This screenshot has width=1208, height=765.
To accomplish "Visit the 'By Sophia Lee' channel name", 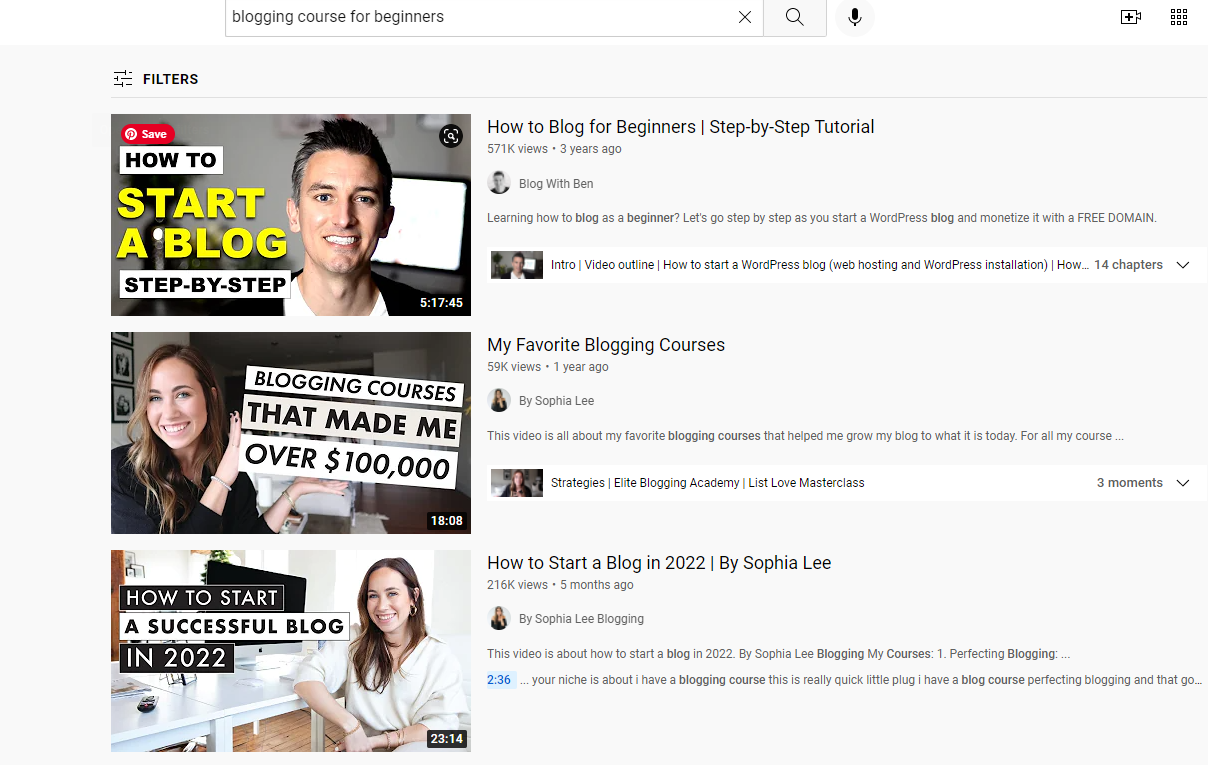I will pos(556,401).
